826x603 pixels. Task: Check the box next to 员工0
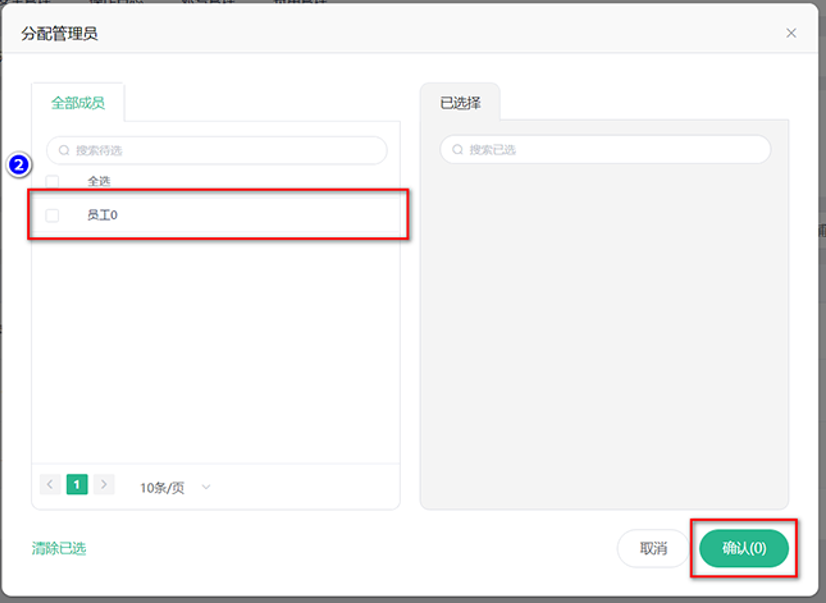click(52, 215)
